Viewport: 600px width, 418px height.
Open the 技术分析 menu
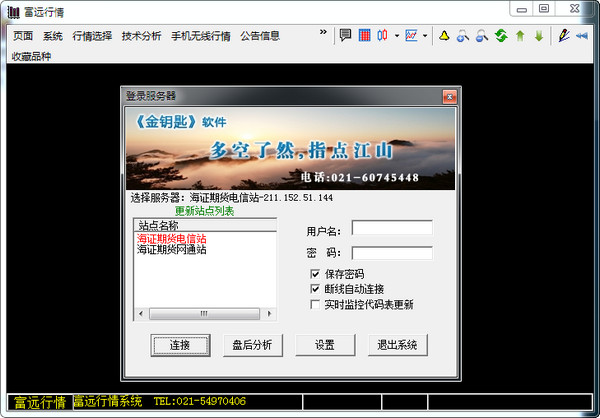142,36
